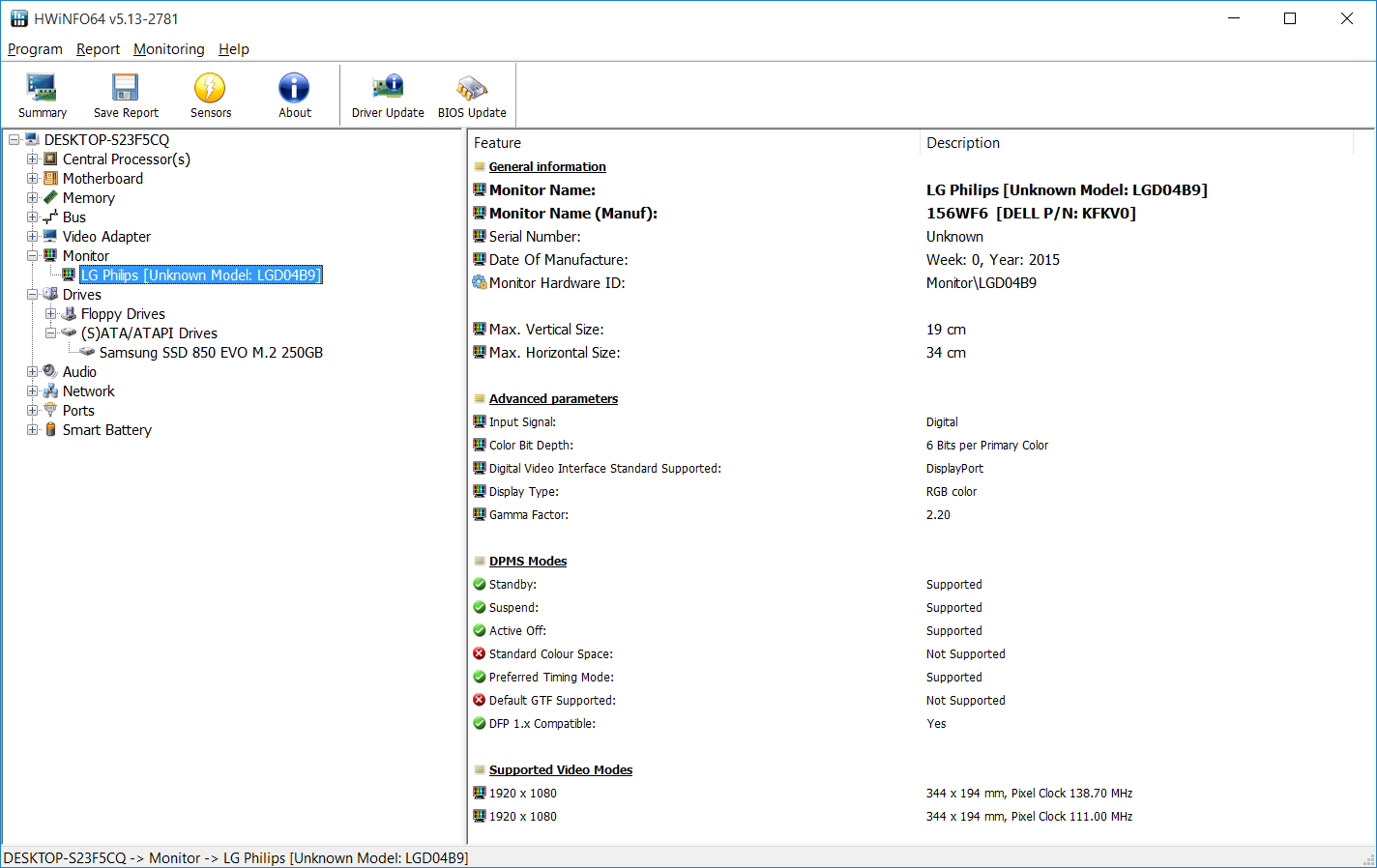Select the Ports connector icon
The height and width of the screenshot is (868, 1377).
[51, 410]
